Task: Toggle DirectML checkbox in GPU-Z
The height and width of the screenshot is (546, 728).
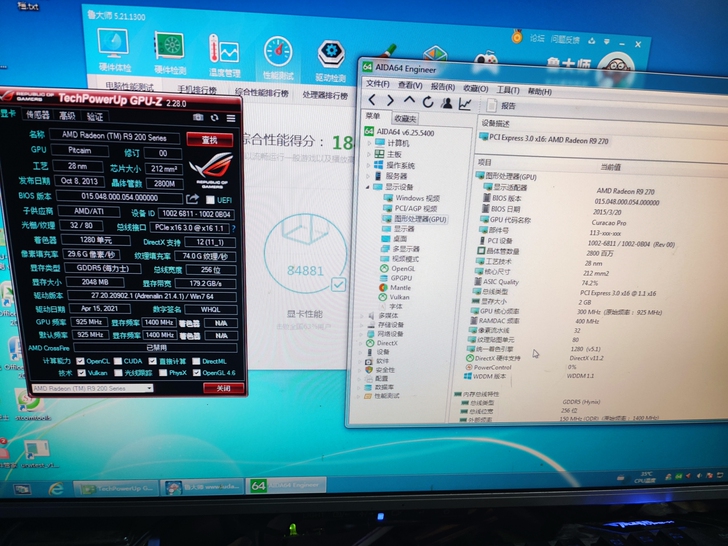Action: pos(196,361)
